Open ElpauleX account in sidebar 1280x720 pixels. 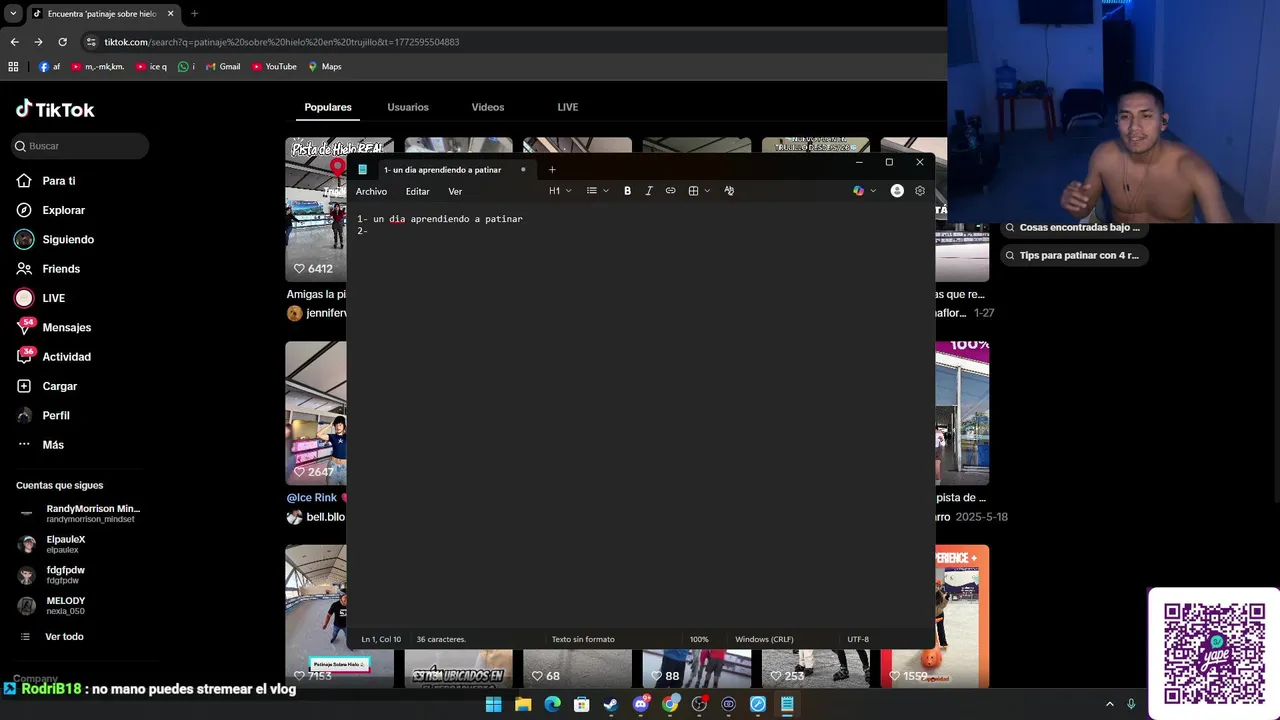pyautogui.click(x=66, y=544)
